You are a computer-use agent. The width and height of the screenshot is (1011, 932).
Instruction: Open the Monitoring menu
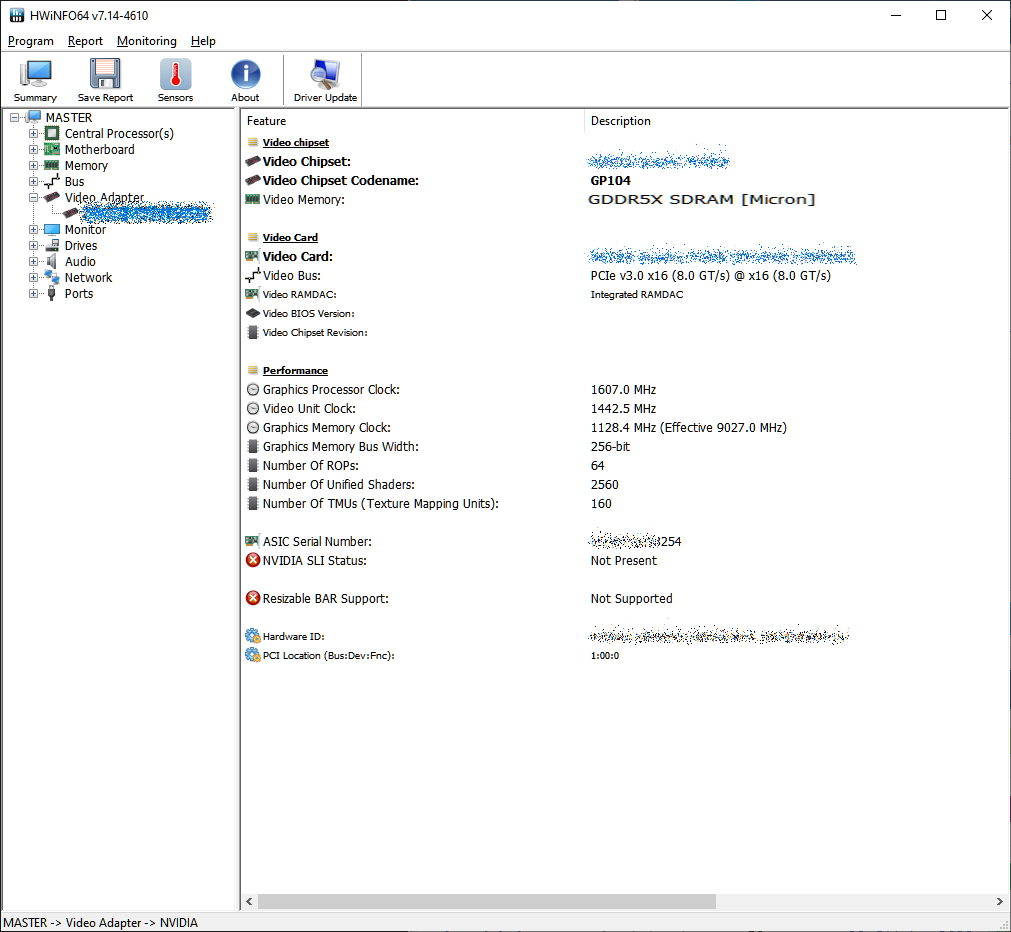(x=146, y=41)
